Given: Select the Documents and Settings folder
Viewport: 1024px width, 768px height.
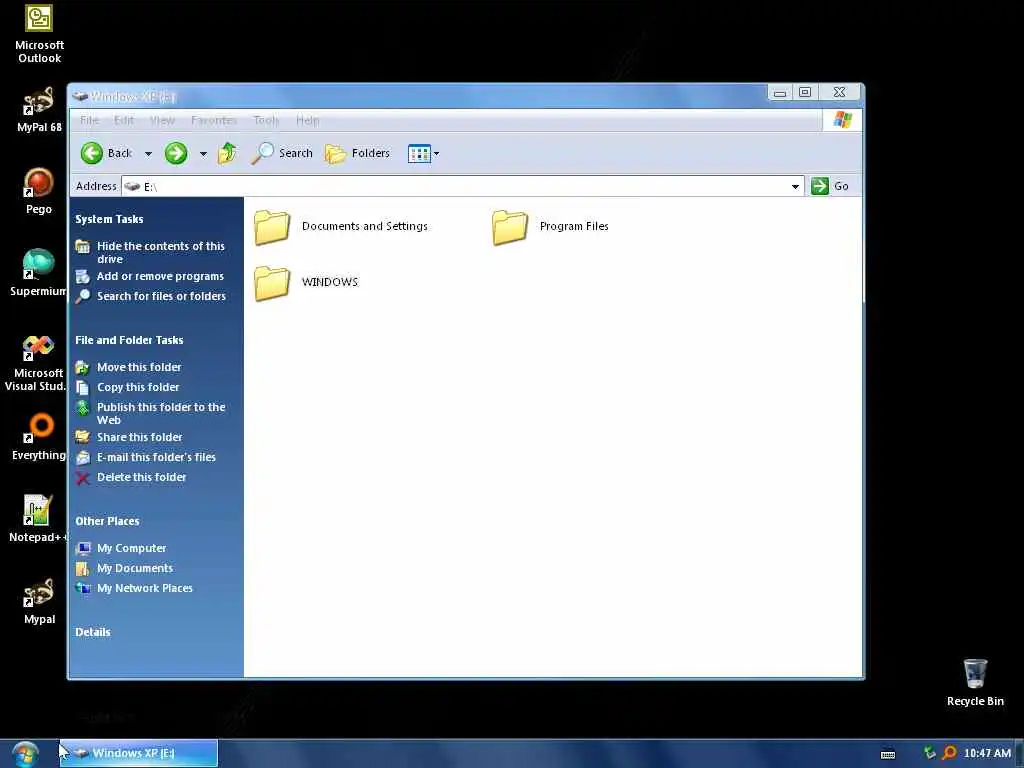Looking at the screenshot, I should click(x=341, y=227).
